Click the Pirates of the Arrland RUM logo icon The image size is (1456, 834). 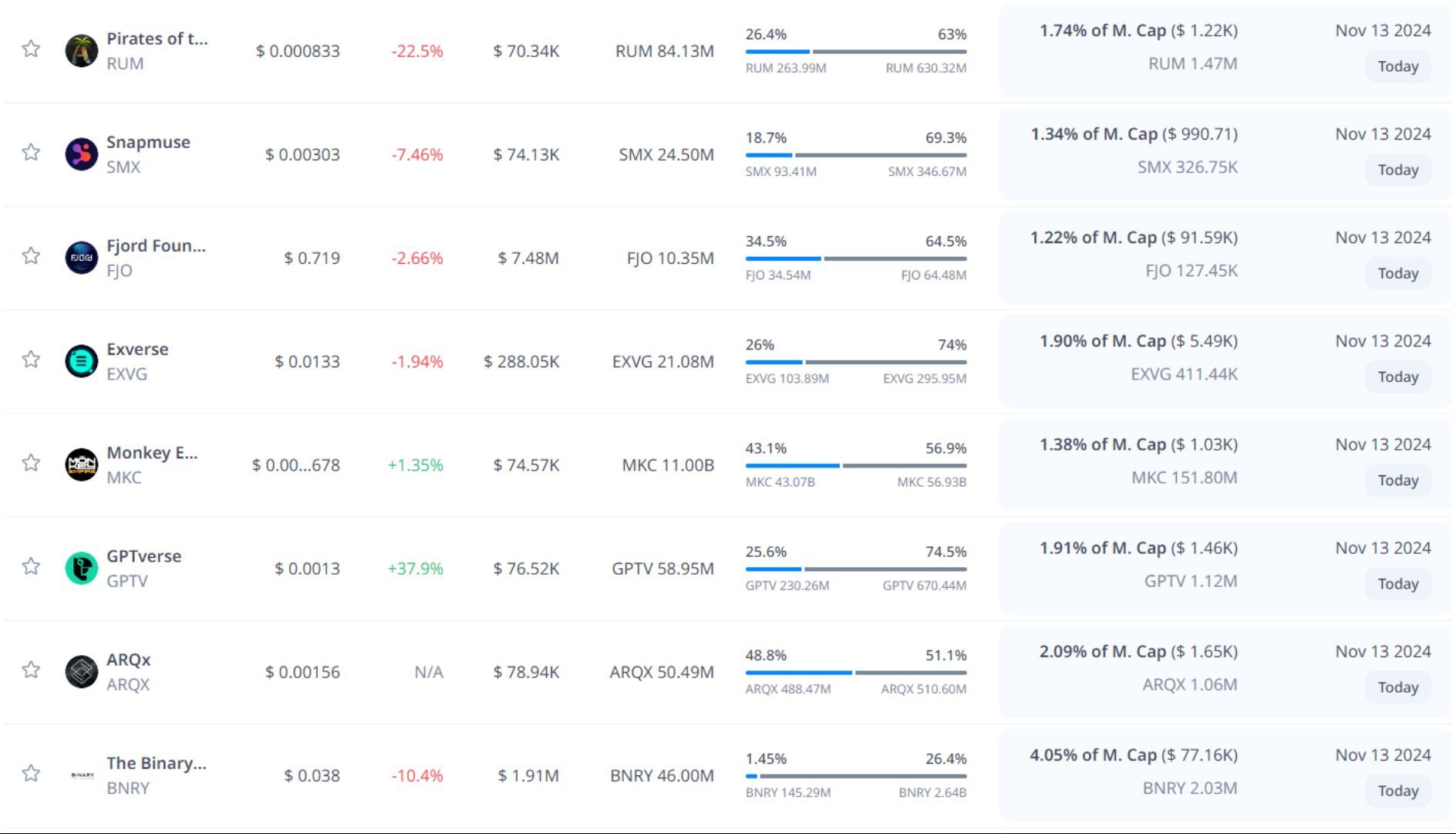point(81,51)
